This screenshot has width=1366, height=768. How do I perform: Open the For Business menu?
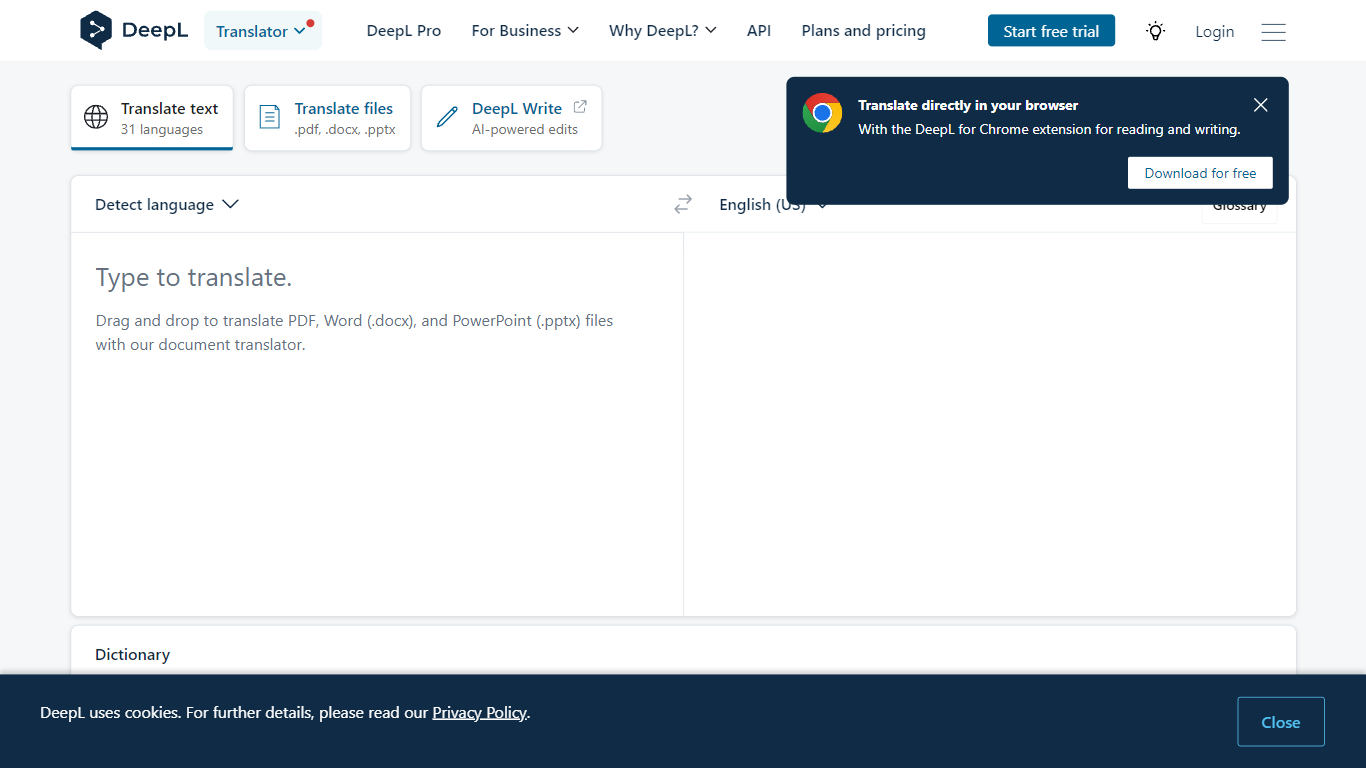pyautogui.click(x=525, y=31)
